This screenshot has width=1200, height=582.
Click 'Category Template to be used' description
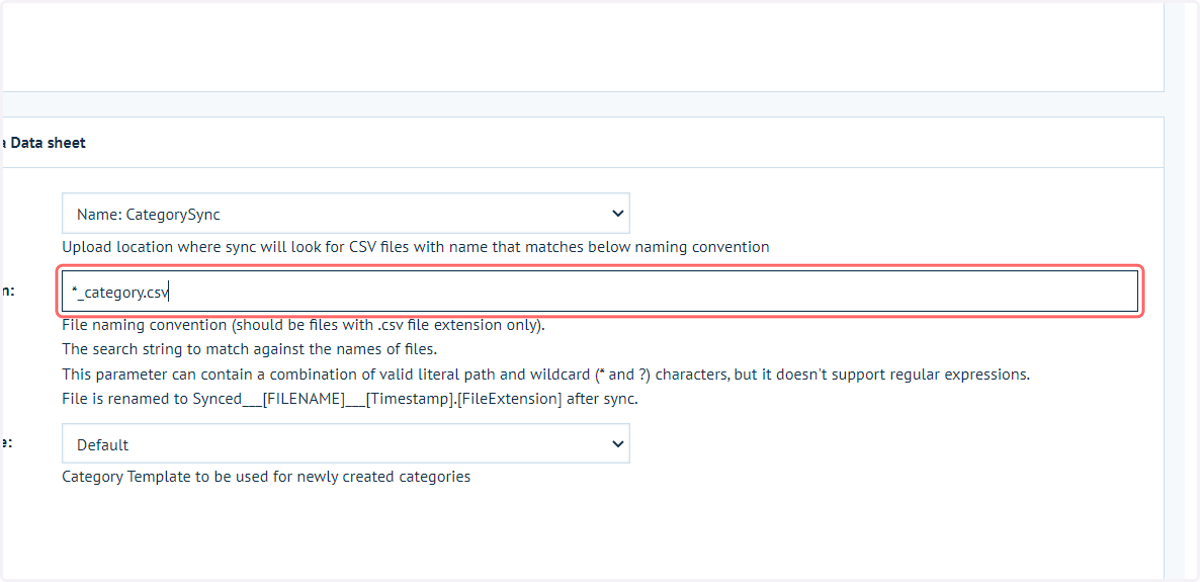tap(266, 477)
